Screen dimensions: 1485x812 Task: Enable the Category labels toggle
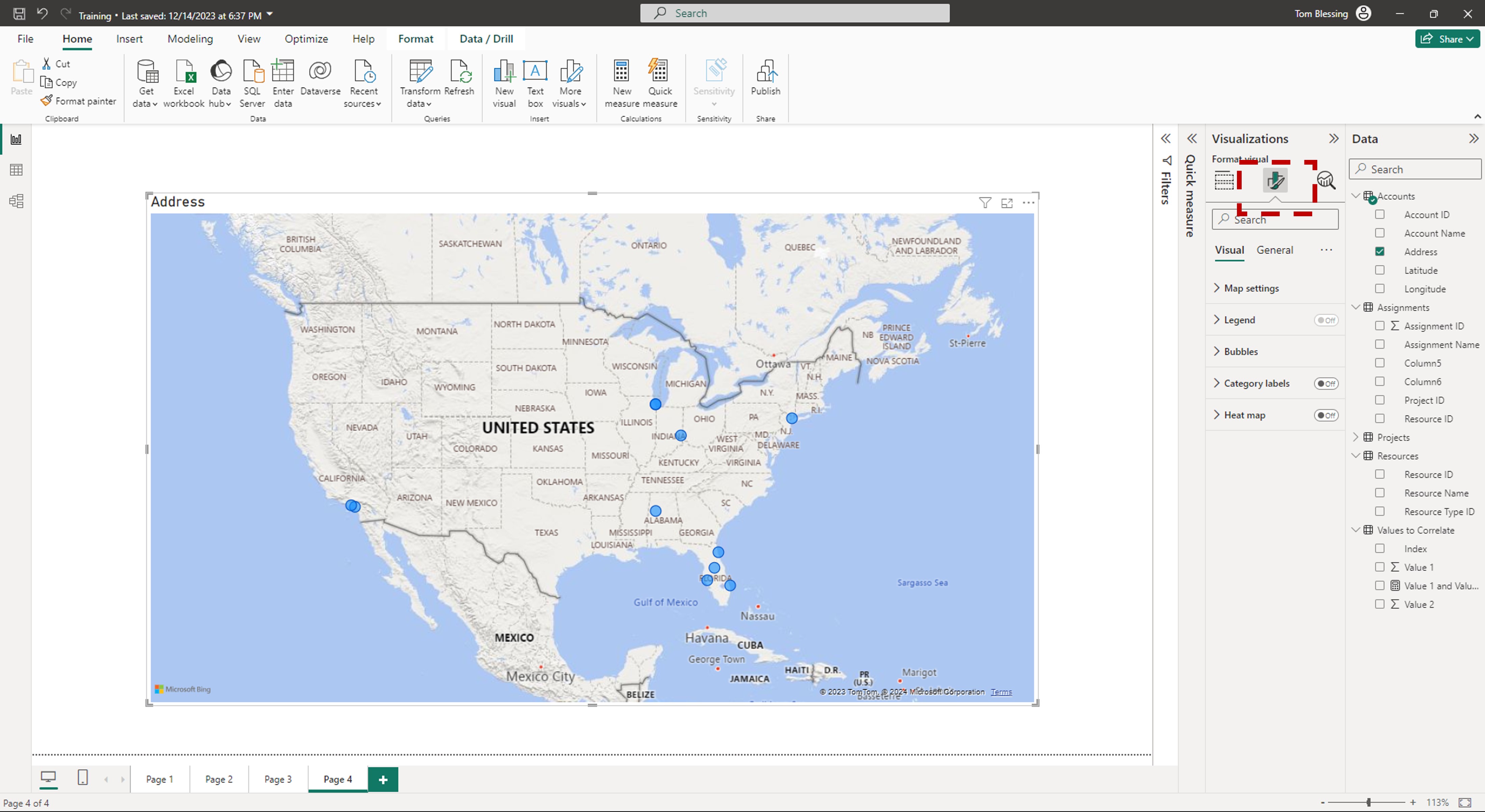point(1326,384)
